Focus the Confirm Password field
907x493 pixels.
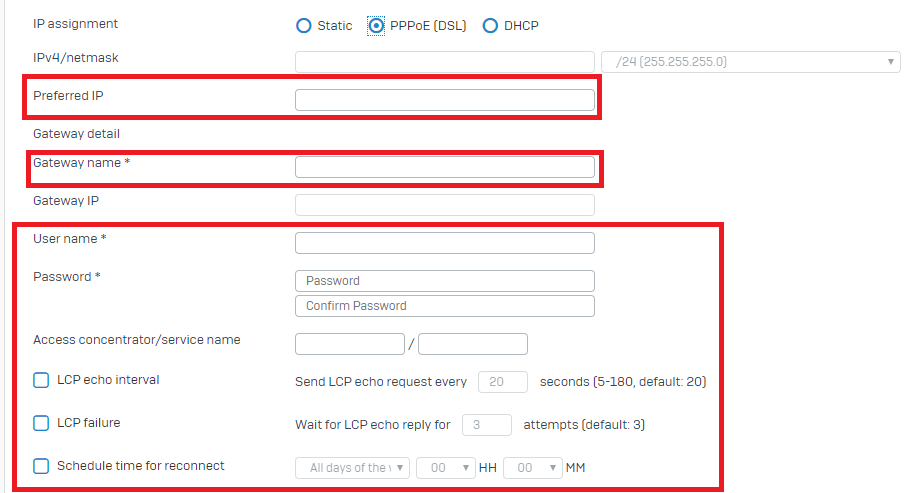[444, 306]
